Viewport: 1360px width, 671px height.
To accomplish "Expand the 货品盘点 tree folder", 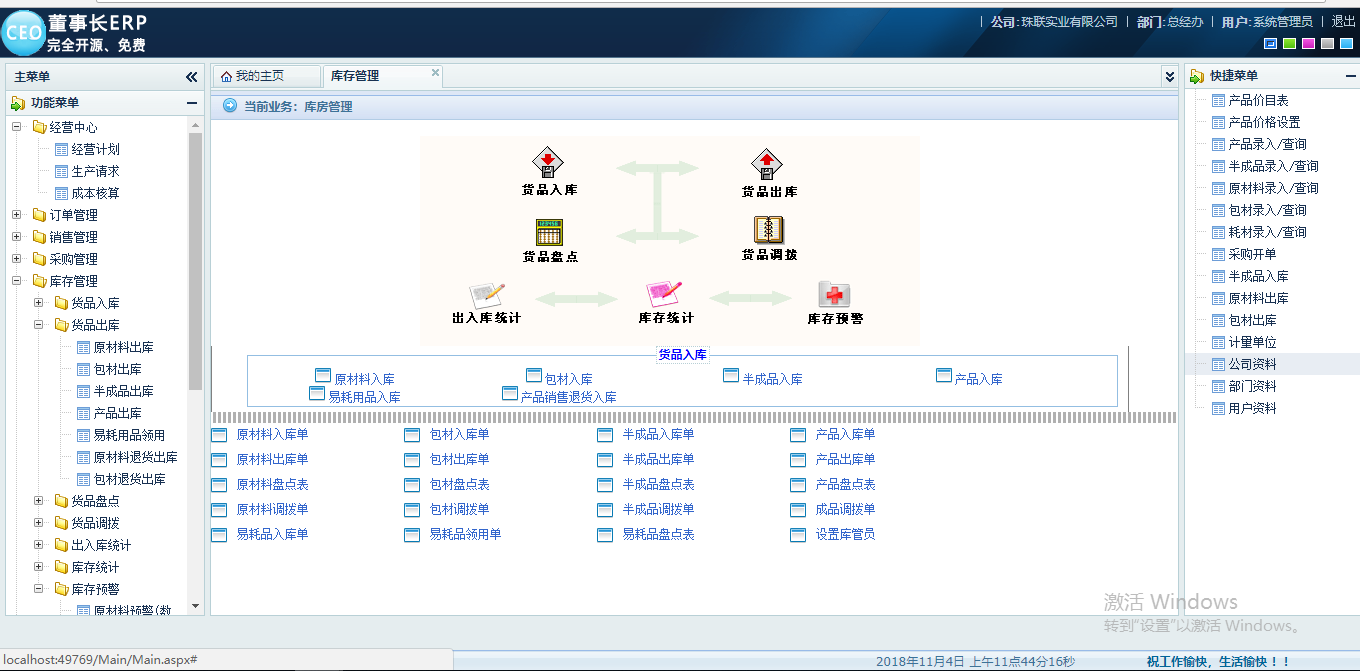I will click(x=38, y=501).
